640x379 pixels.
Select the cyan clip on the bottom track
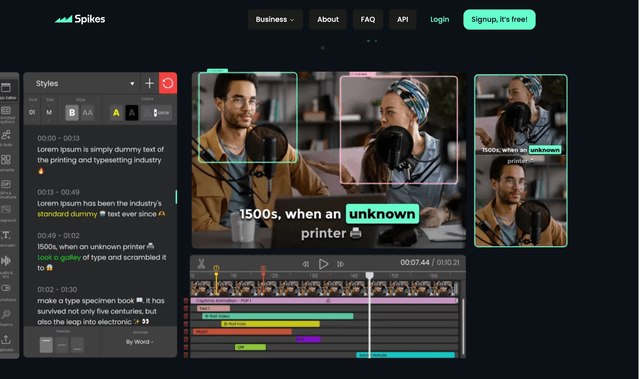[x=405, y=355]
